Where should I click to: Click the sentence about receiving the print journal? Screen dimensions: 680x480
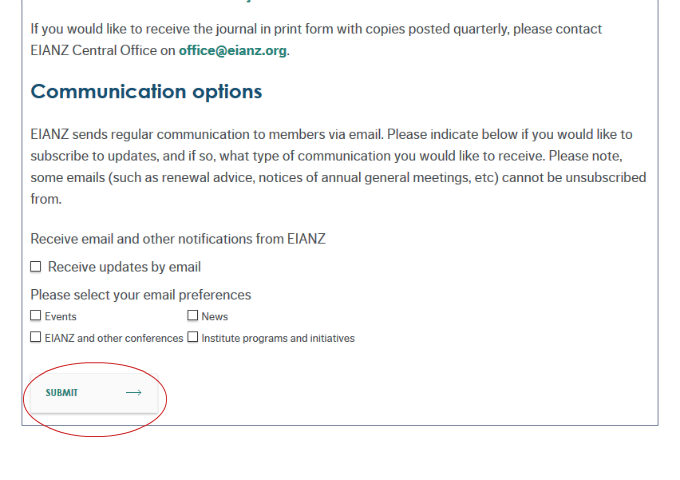pyautogui.click(x=316, y=29)
